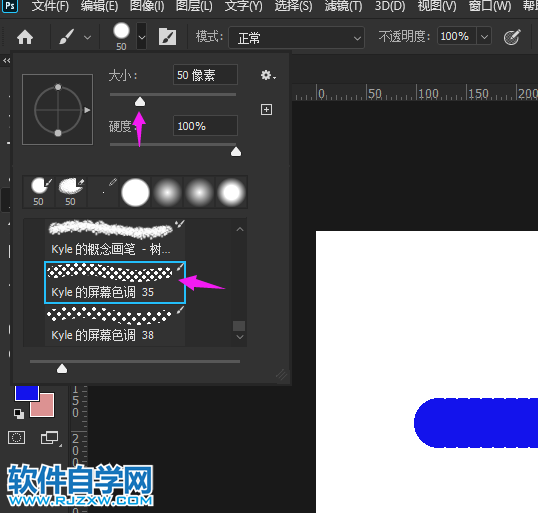Screen dimensions: 538x513
Task: Click the blue foreground color swatch
Action: 26,394
